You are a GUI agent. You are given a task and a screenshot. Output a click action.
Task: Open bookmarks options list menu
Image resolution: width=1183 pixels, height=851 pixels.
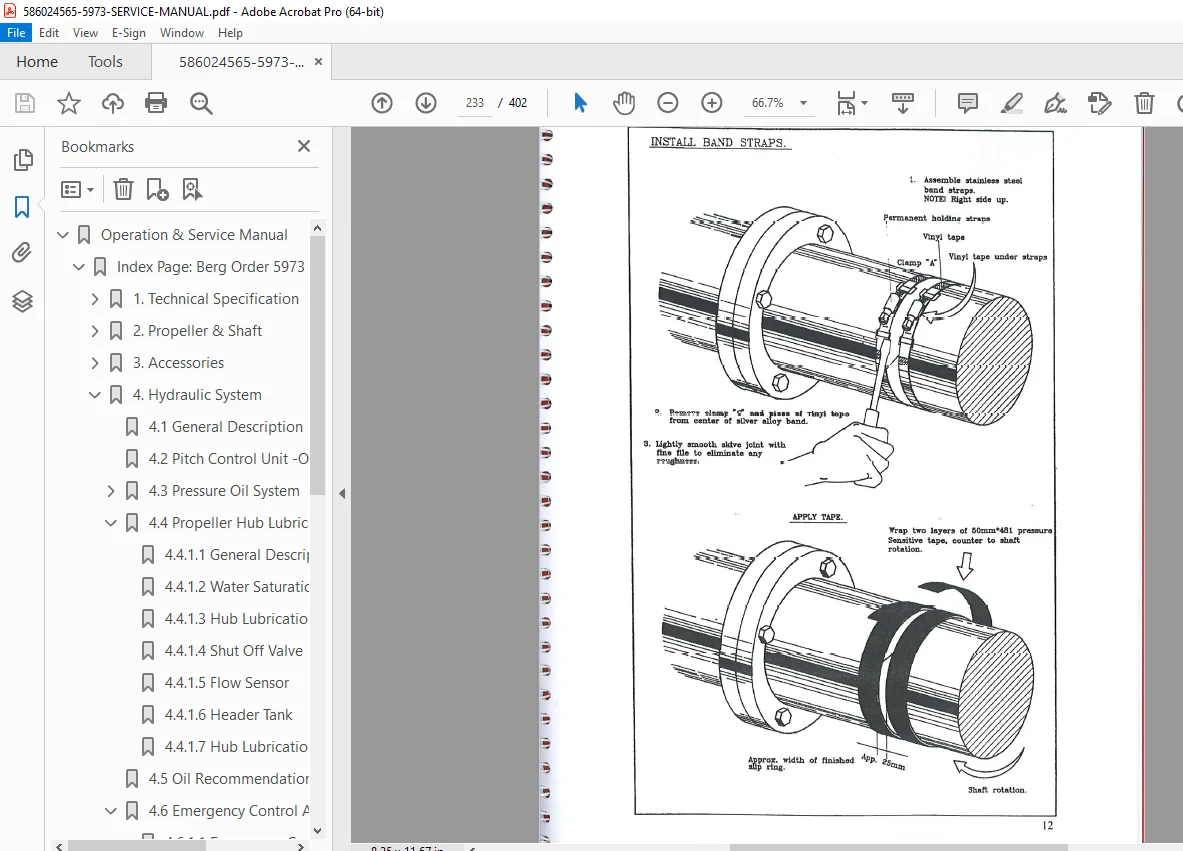coord(77,189)
